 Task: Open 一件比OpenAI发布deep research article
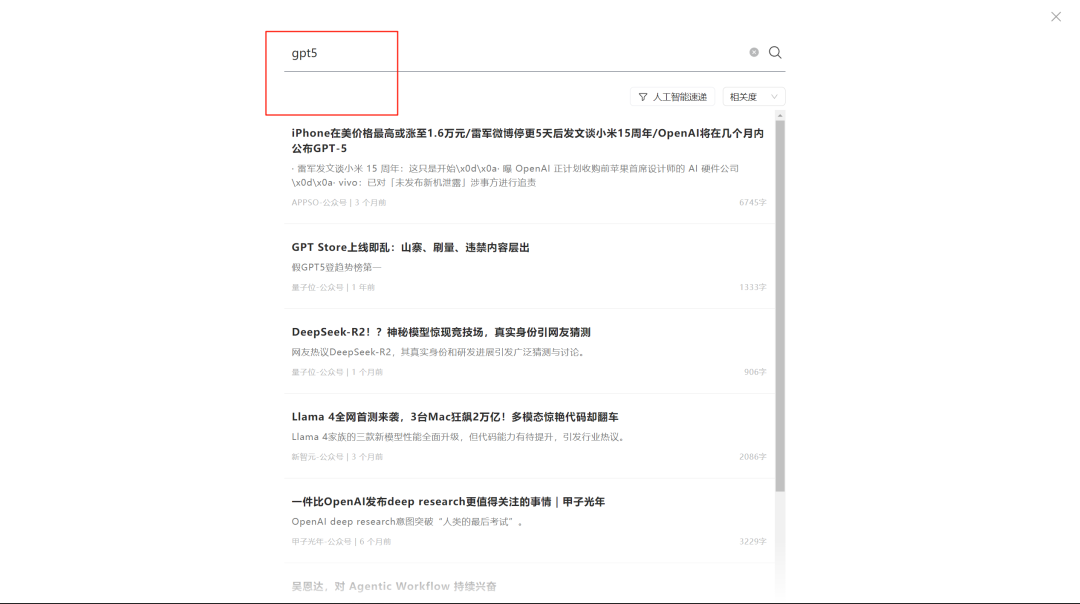448,501
